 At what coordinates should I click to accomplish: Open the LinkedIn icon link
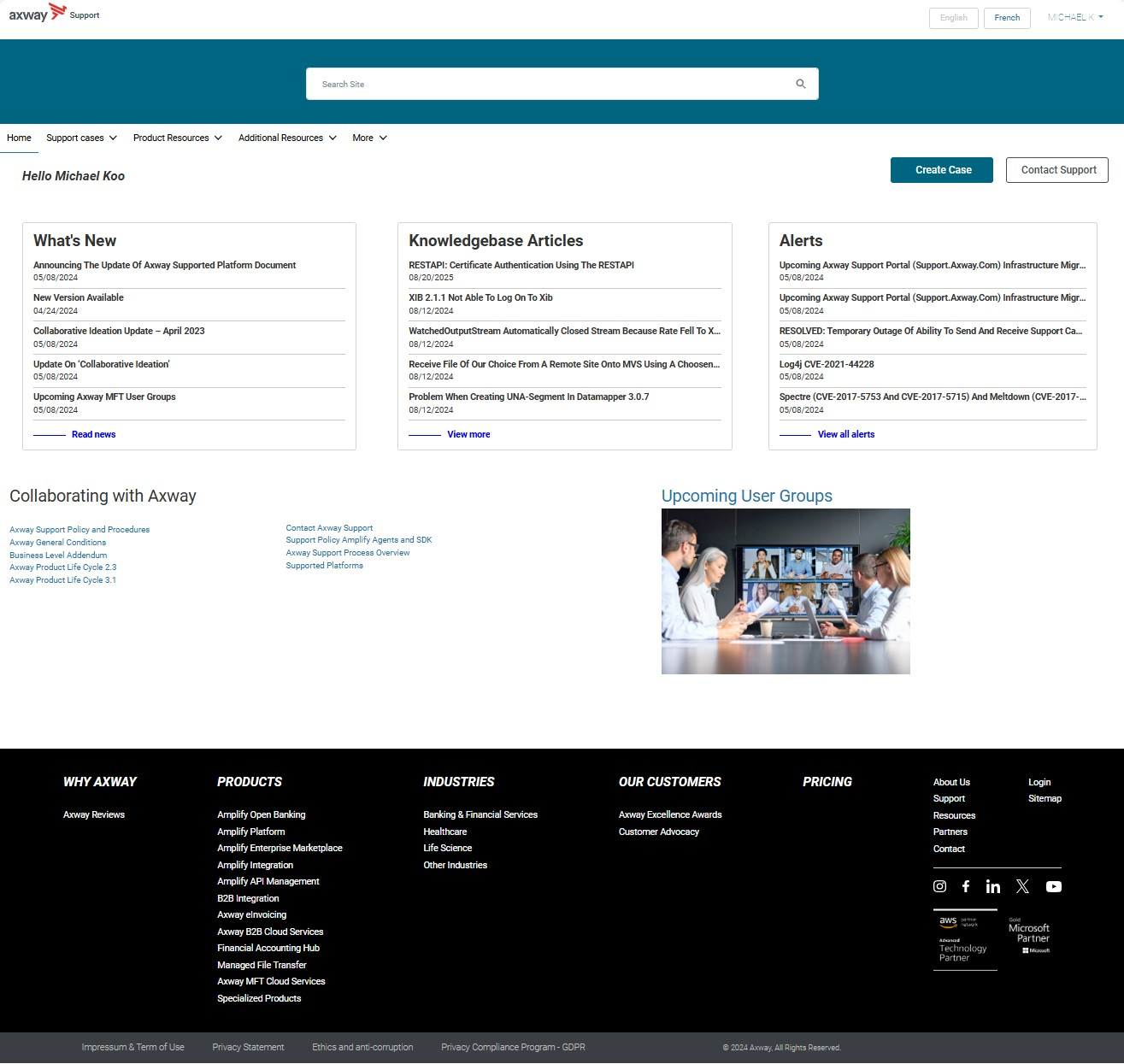click(993, 886)
